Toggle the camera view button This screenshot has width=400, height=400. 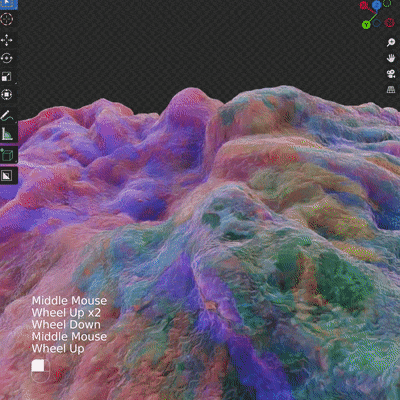(x=391, y=74)
